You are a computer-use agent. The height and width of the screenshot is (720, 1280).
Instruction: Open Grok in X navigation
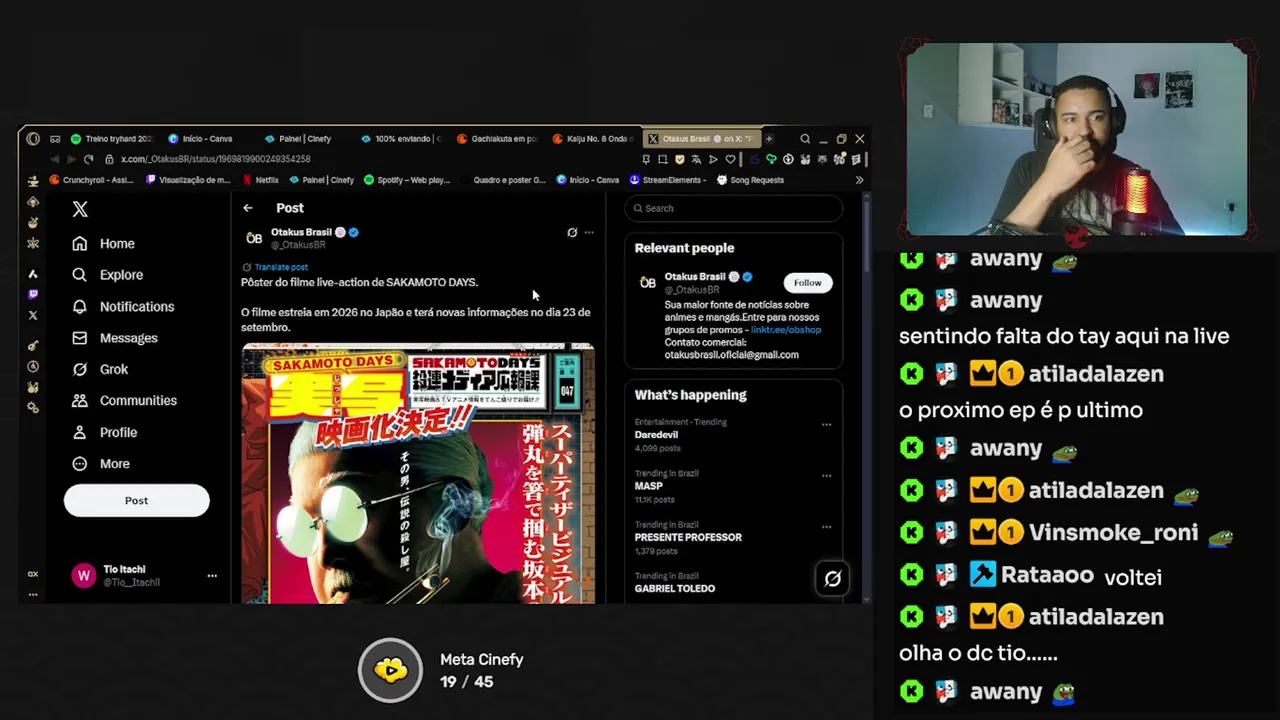pos(100,369)
